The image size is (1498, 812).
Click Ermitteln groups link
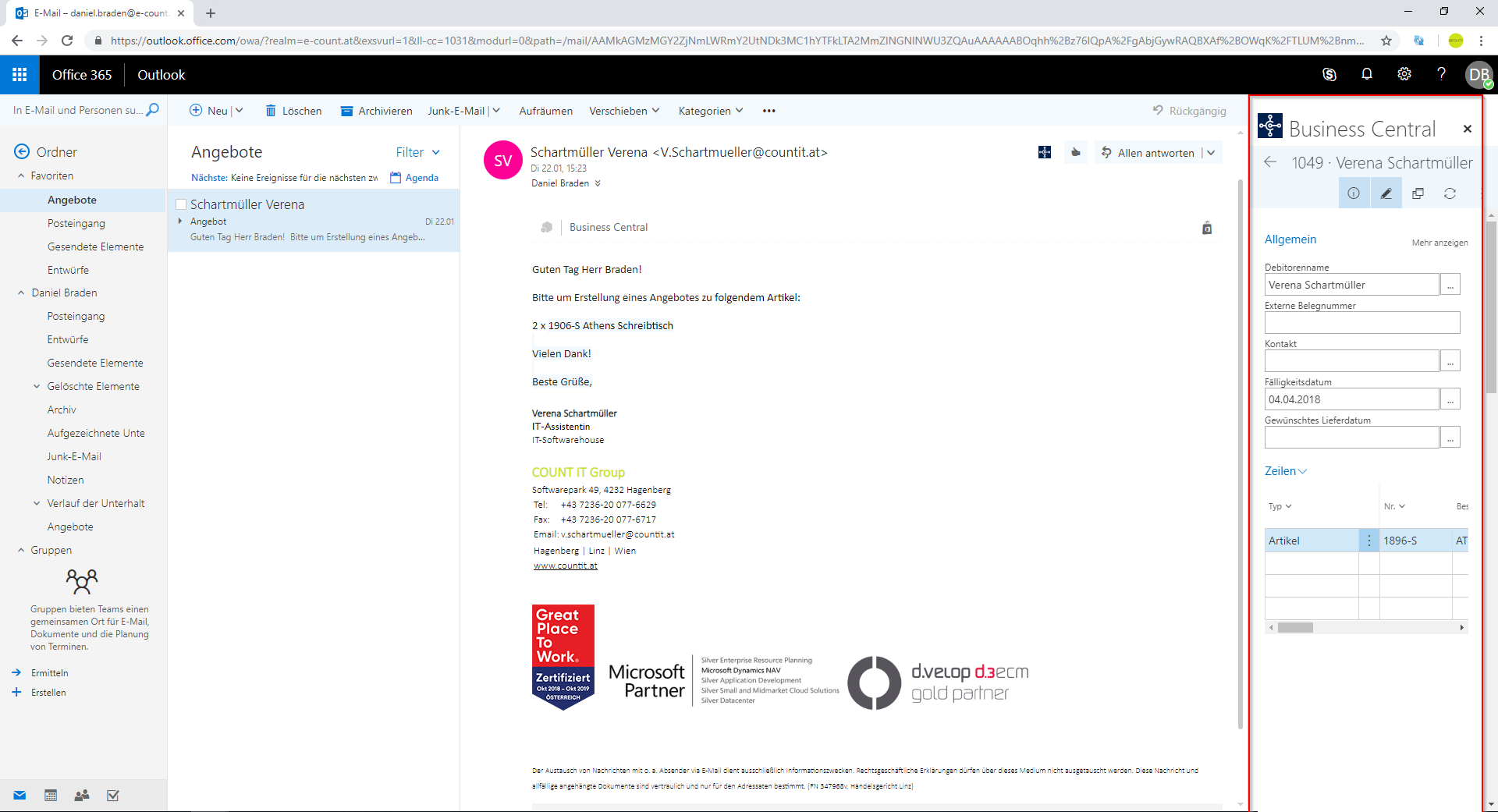[49, 672]
